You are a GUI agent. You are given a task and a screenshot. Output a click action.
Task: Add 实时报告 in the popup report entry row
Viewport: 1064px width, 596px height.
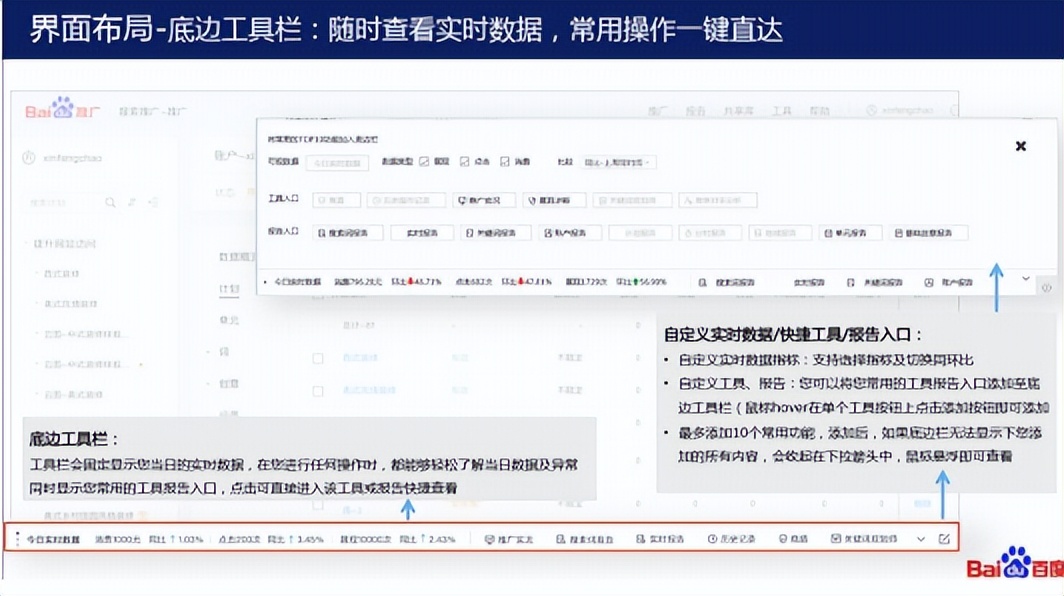click(x=422, y=233)
